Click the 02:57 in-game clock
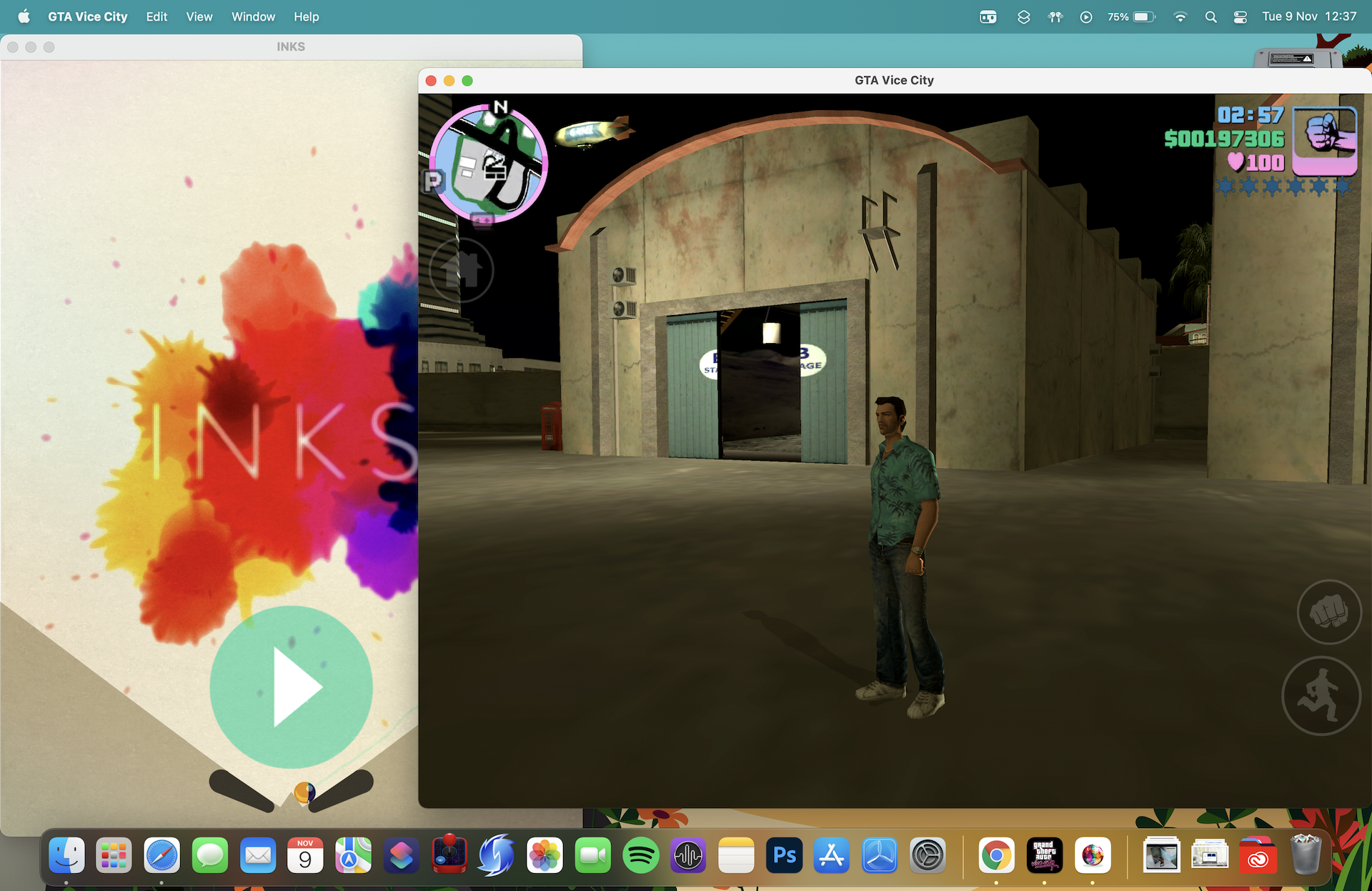Screen dimensions: 1372x891 [1251, 115]
